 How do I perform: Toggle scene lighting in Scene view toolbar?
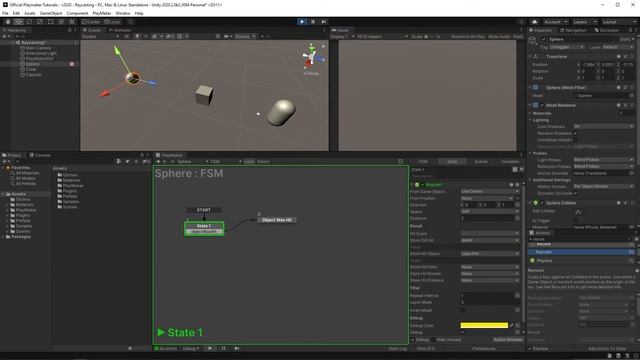[137, 36]
